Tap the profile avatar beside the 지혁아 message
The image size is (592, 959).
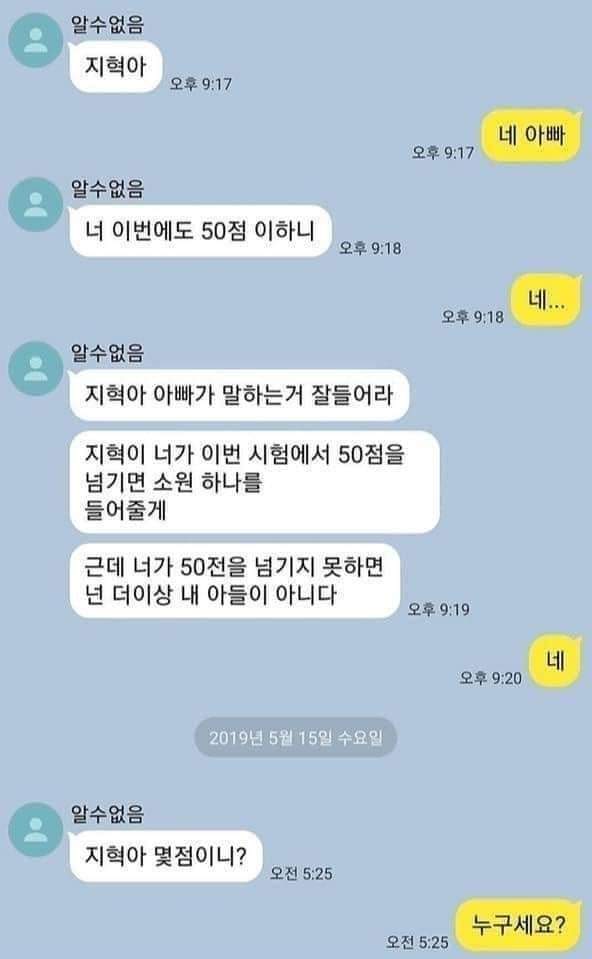(x=35, y=40)
